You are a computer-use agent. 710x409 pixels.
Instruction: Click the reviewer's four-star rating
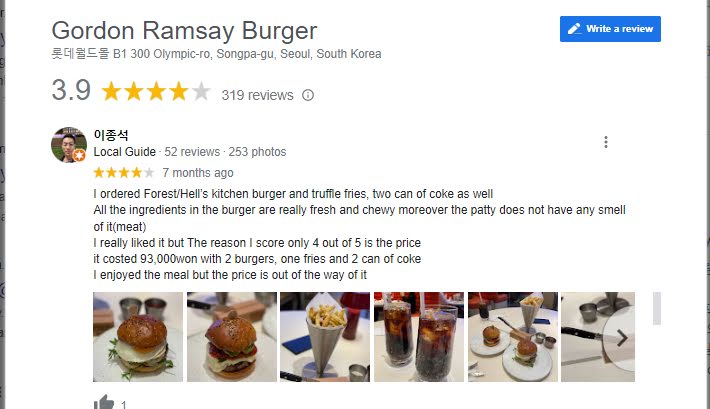[x=124, y=173]
